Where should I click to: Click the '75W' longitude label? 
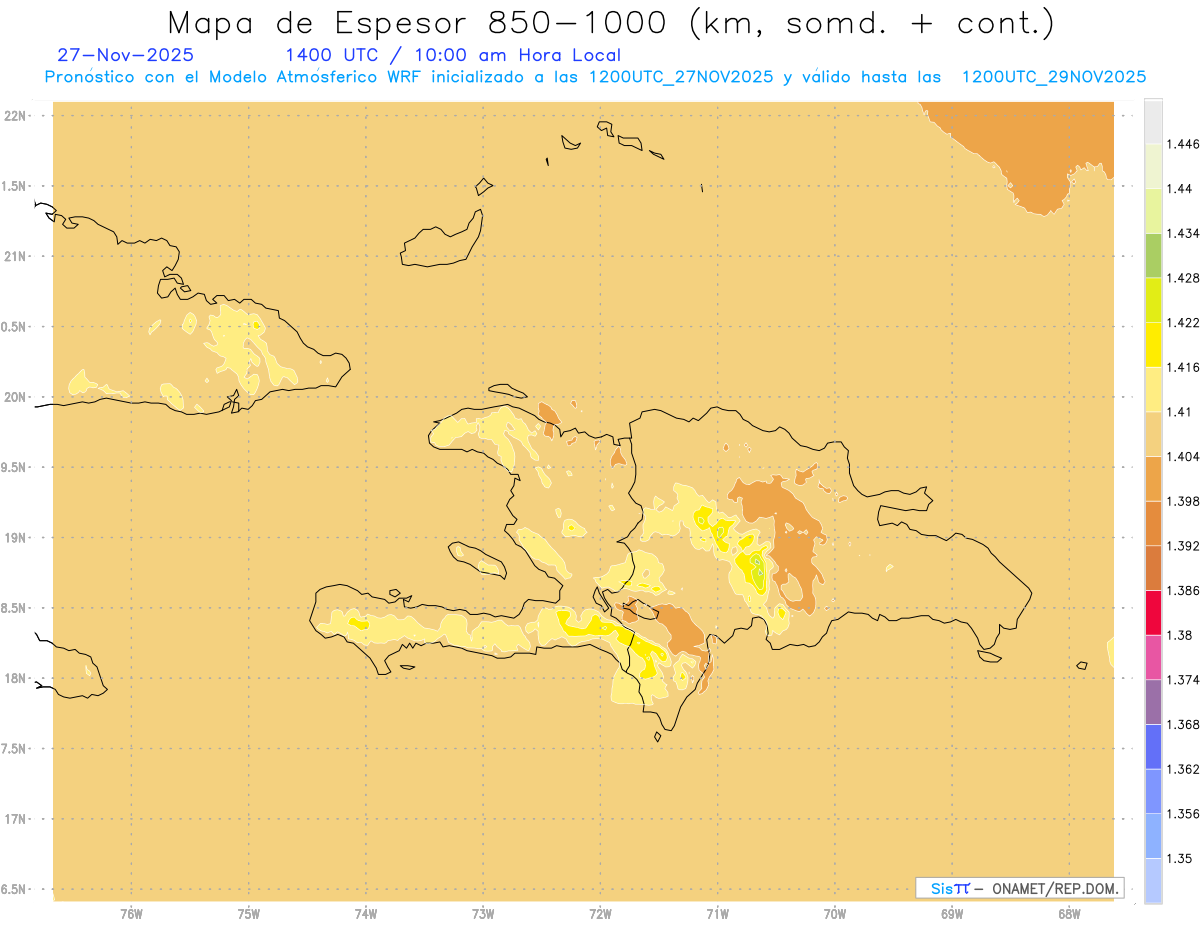point(248,913)
